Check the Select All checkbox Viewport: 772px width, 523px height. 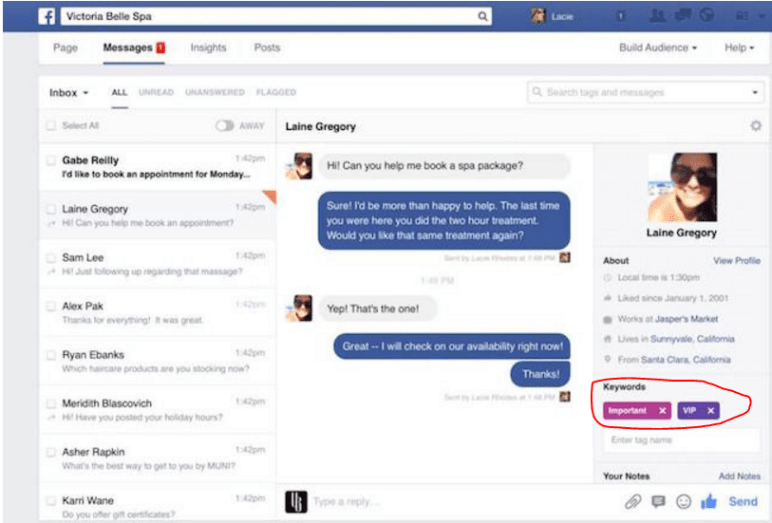point(51,126)
